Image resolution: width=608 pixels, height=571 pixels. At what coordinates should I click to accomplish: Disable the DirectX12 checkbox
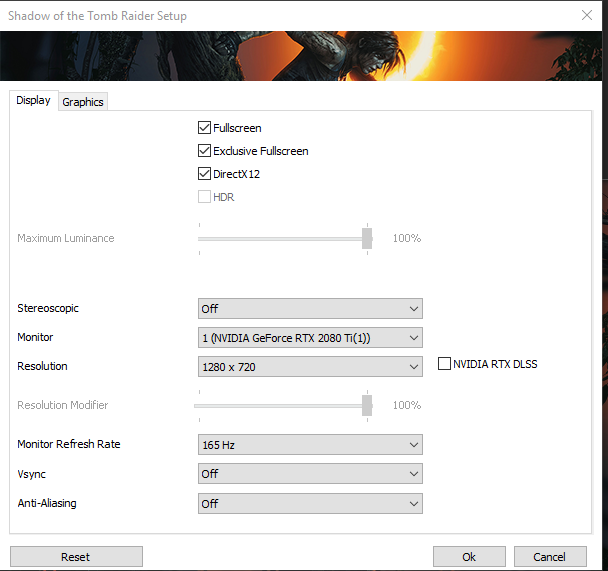pos(204,174)
